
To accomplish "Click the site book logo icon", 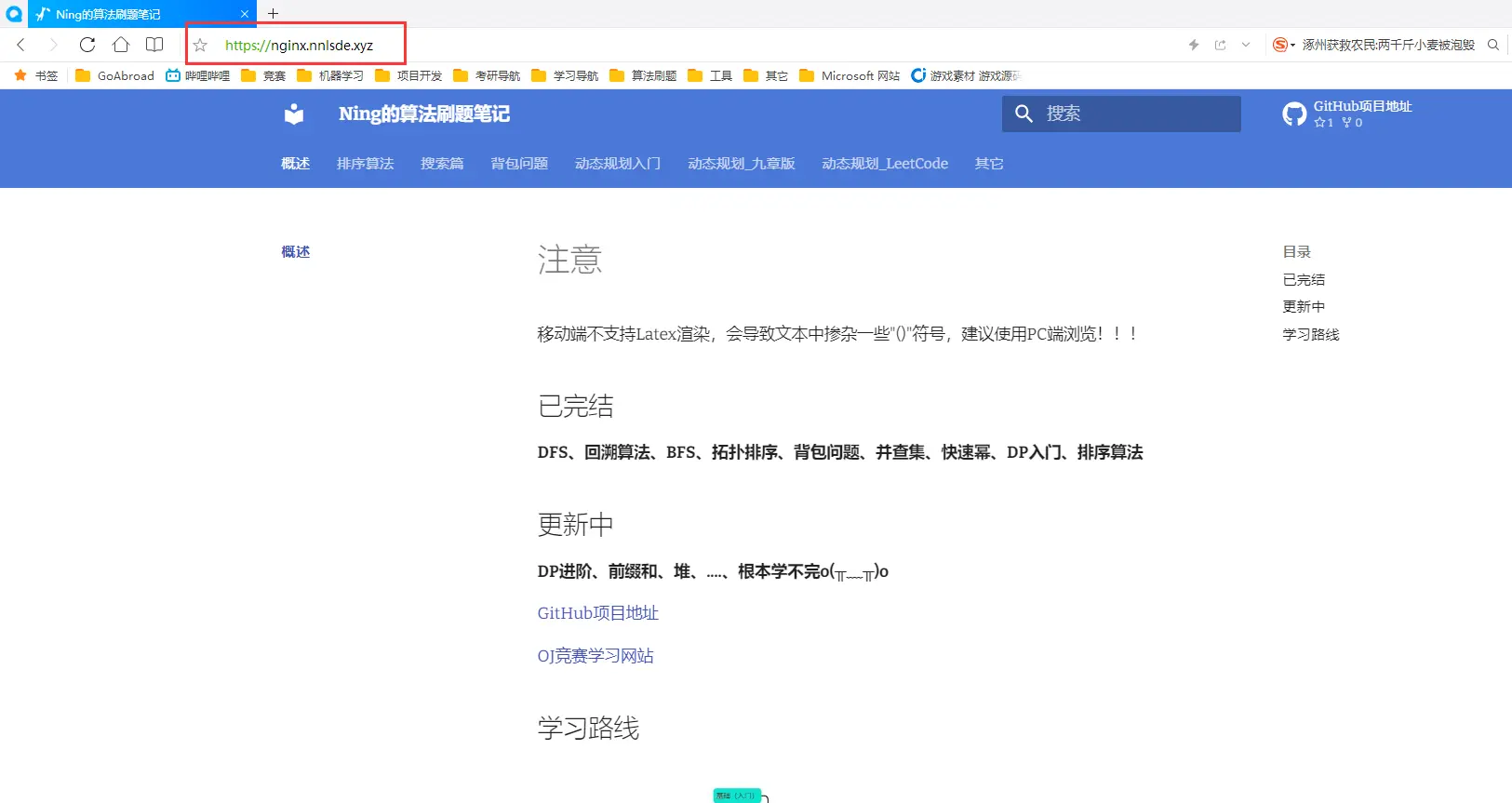I will click(294, 114).
